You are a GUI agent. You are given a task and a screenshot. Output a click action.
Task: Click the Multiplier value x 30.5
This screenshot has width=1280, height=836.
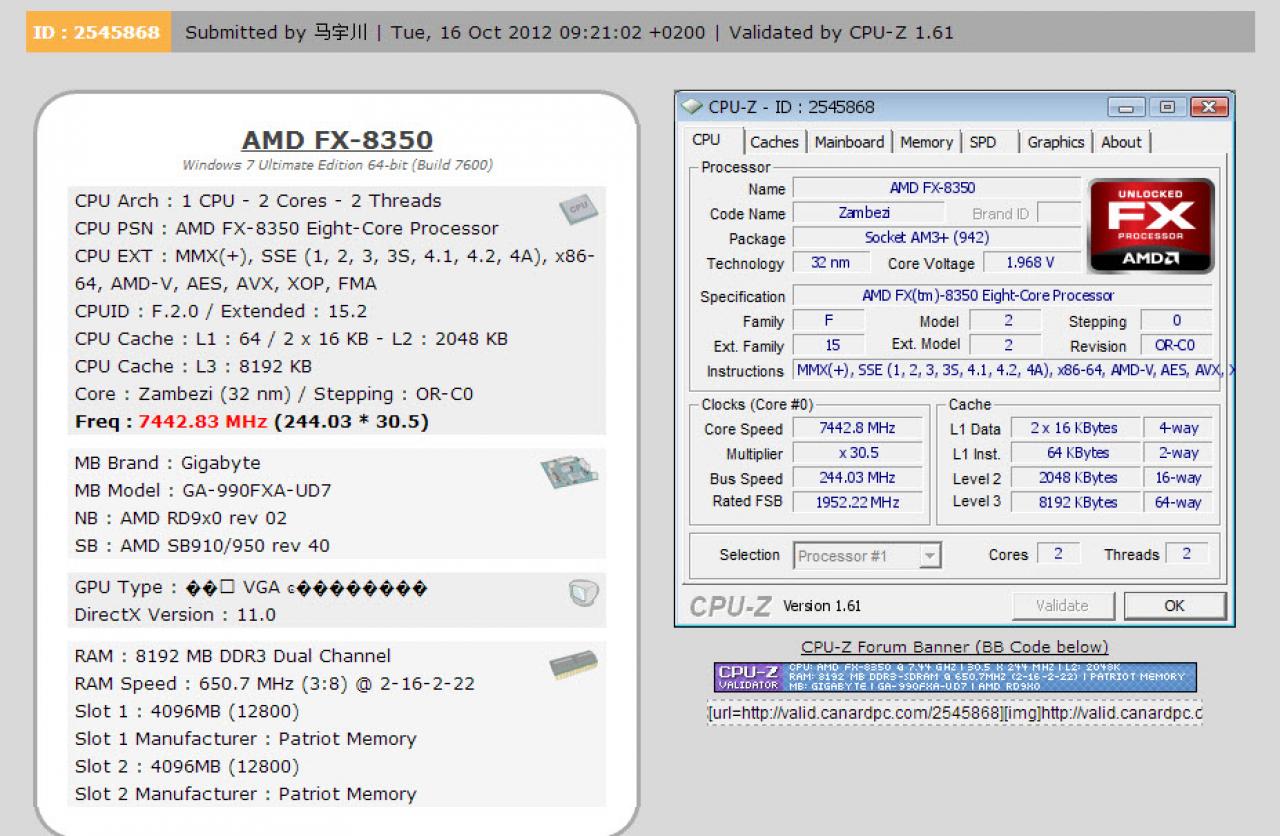click(x=858, y=453)
